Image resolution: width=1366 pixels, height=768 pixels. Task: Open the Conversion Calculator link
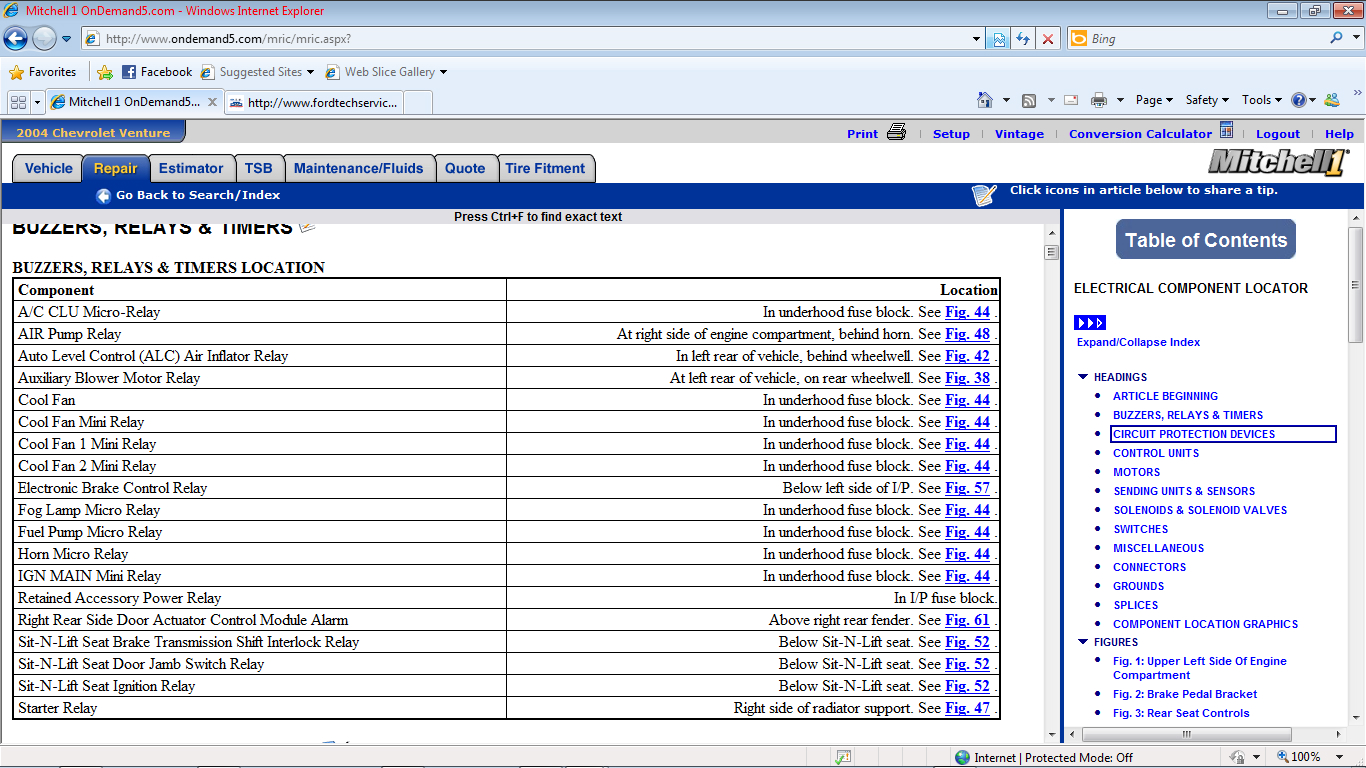1140,134
